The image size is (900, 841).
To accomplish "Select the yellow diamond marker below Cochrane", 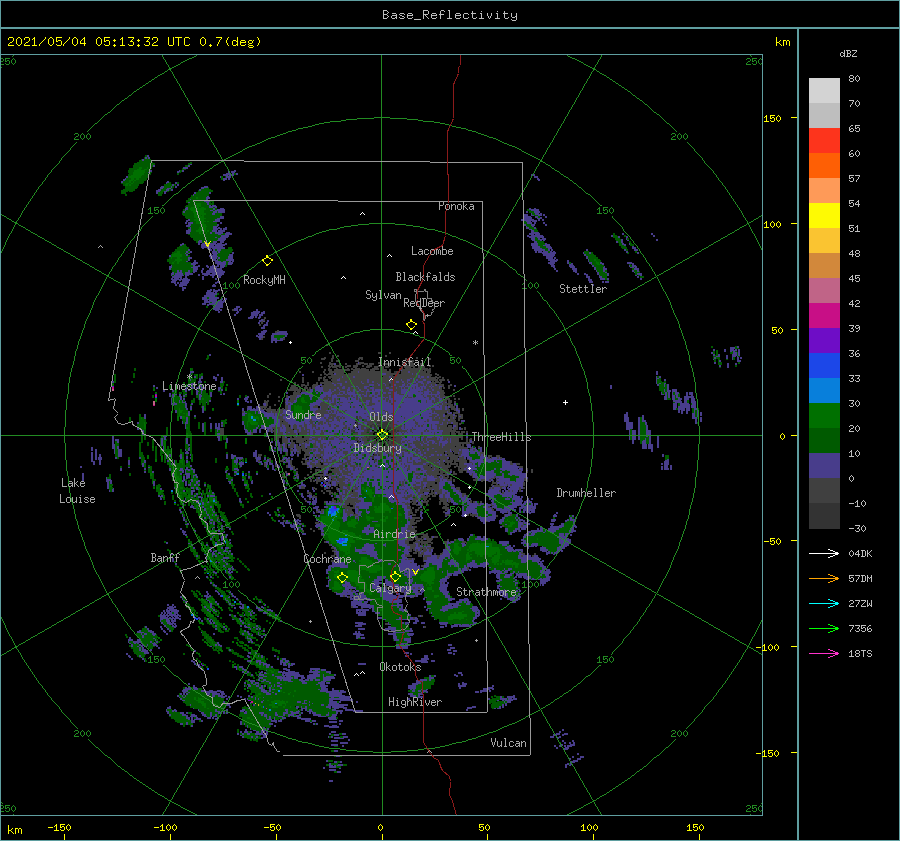I will pyautogui.click(x=342, y=578).
